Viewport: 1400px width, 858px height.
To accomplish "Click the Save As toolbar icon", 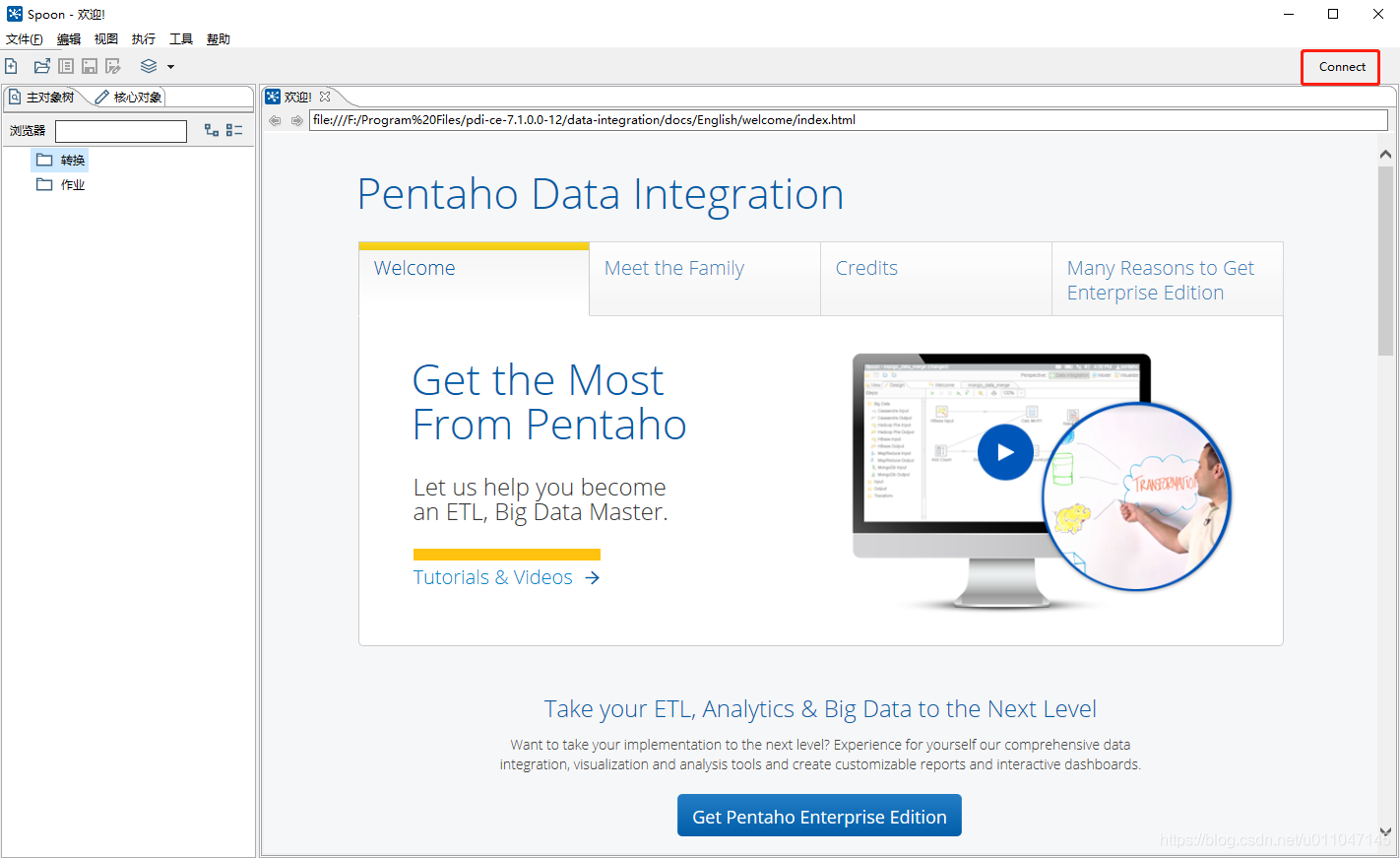I will [113, 66].
